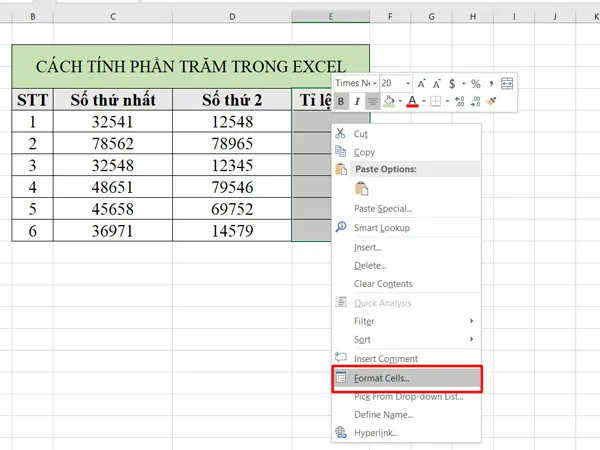Screen dimensions: 600x450
Task: Toggle bold in the mini toolbar
Action: point(341,101)
